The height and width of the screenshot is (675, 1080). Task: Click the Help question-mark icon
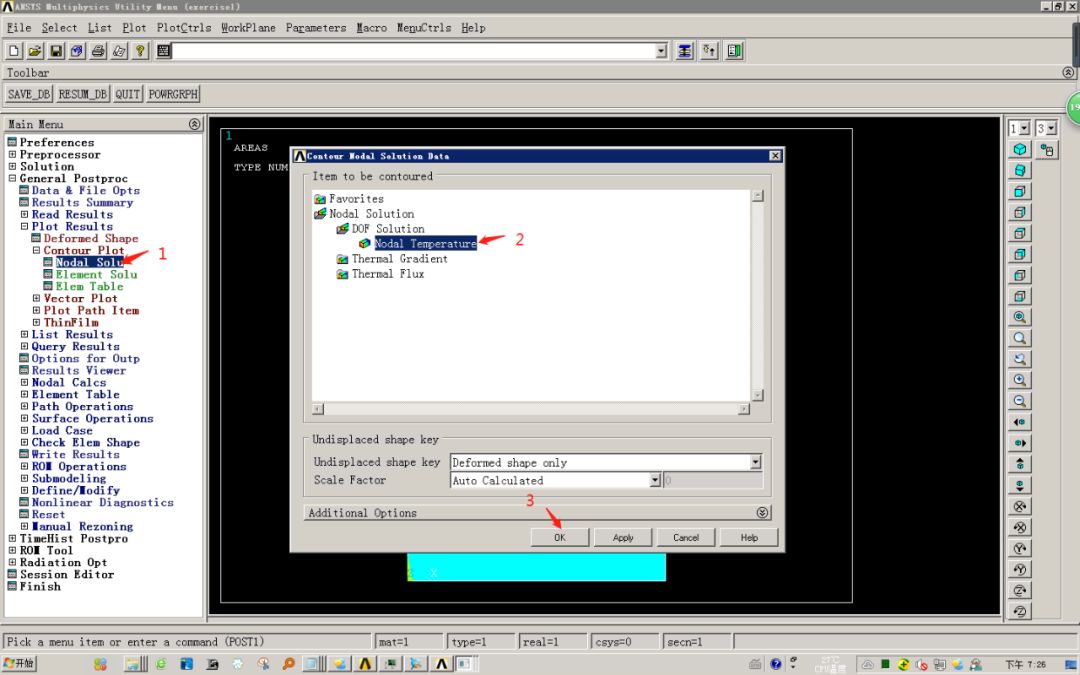coord(141,50)
